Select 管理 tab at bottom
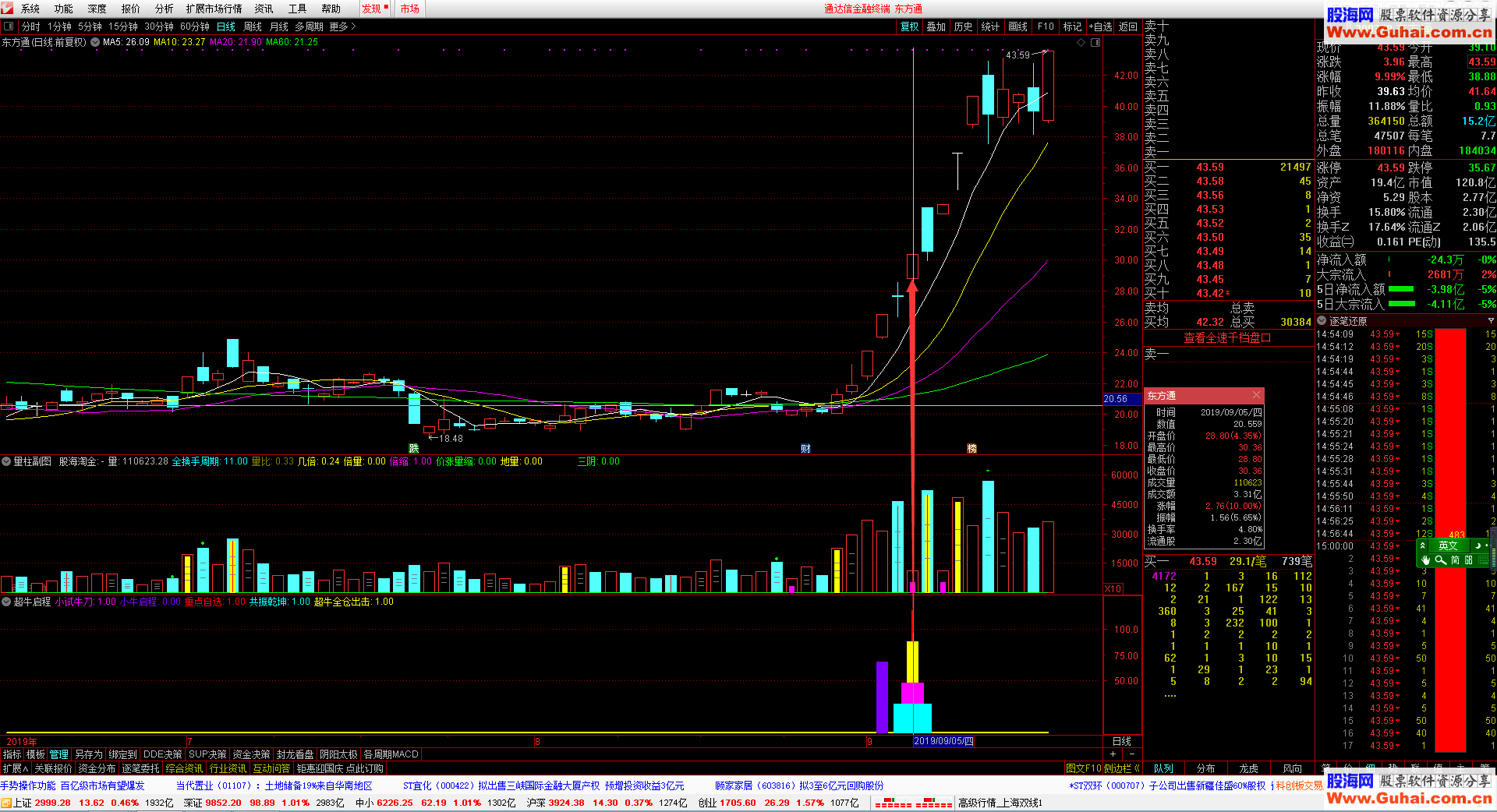The image size is (1497, 812). coord(59,754)
